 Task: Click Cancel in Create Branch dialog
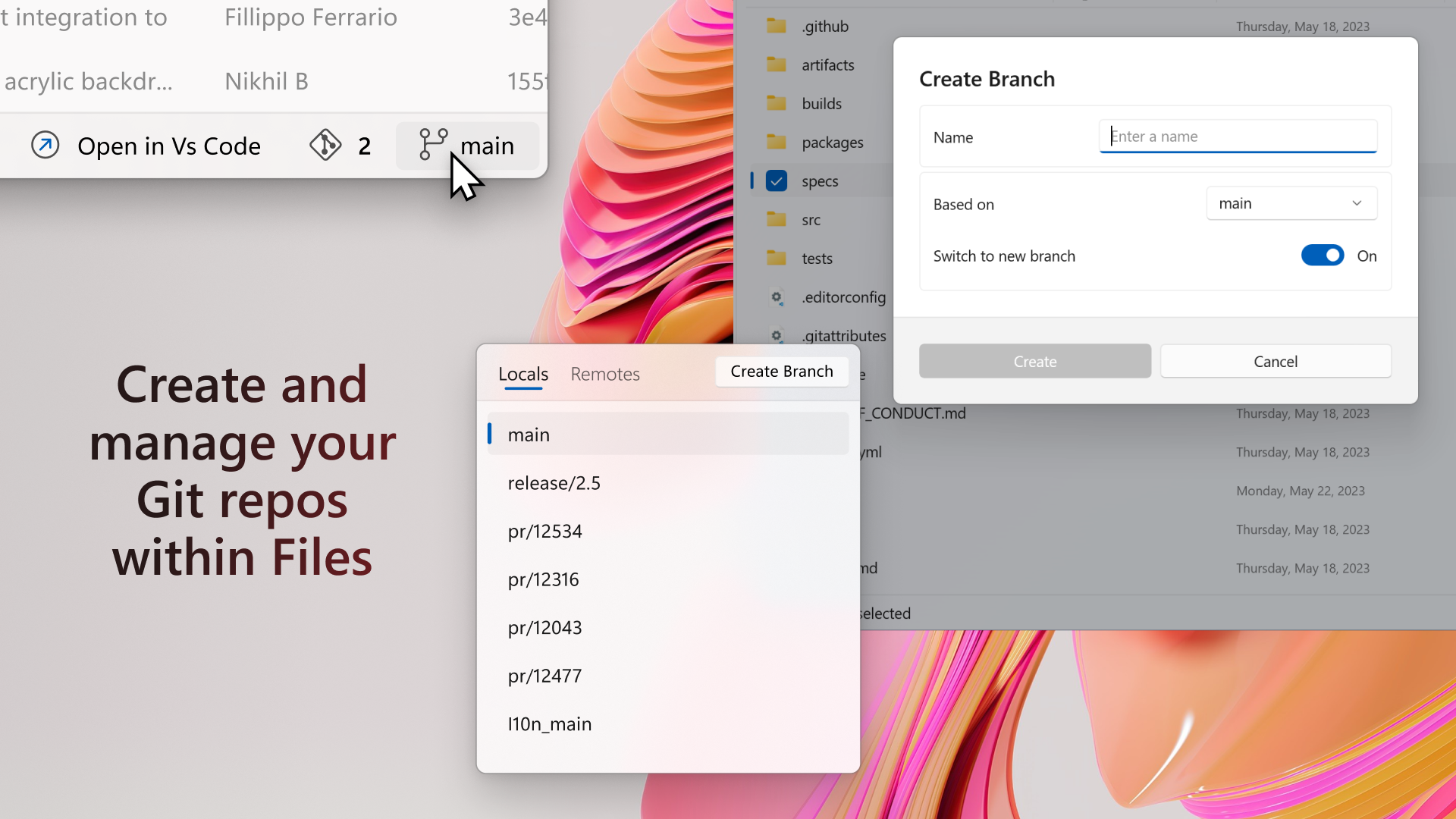pos(1275,362)
